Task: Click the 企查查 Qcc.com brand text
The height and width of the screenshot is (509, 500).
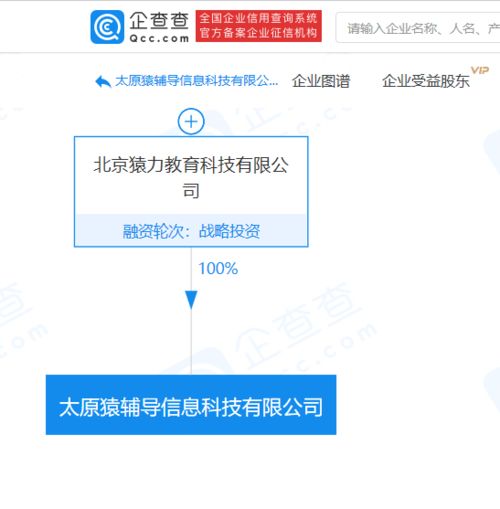Action: coord(159,27)
